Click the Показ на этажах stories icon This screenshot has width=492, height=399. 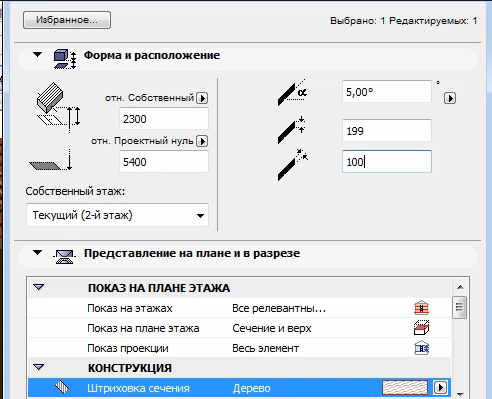coord(421,308)
